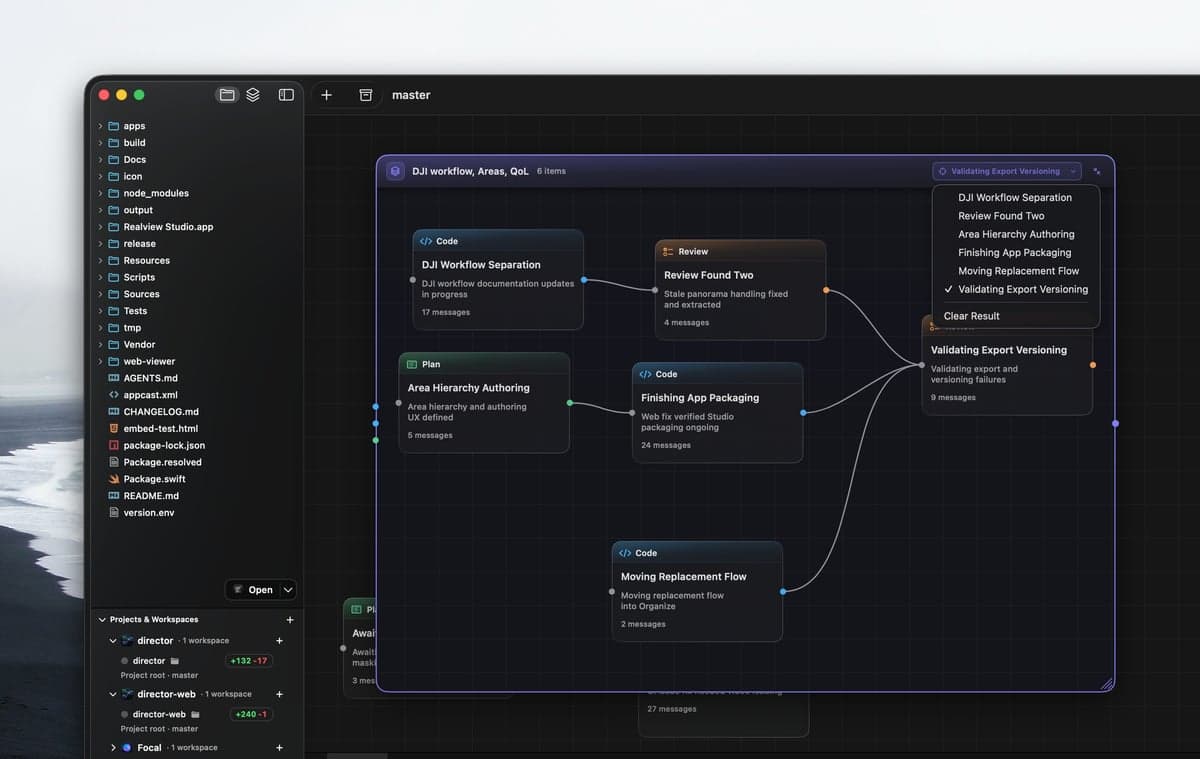Collapse the director-web project

point(113,694)
